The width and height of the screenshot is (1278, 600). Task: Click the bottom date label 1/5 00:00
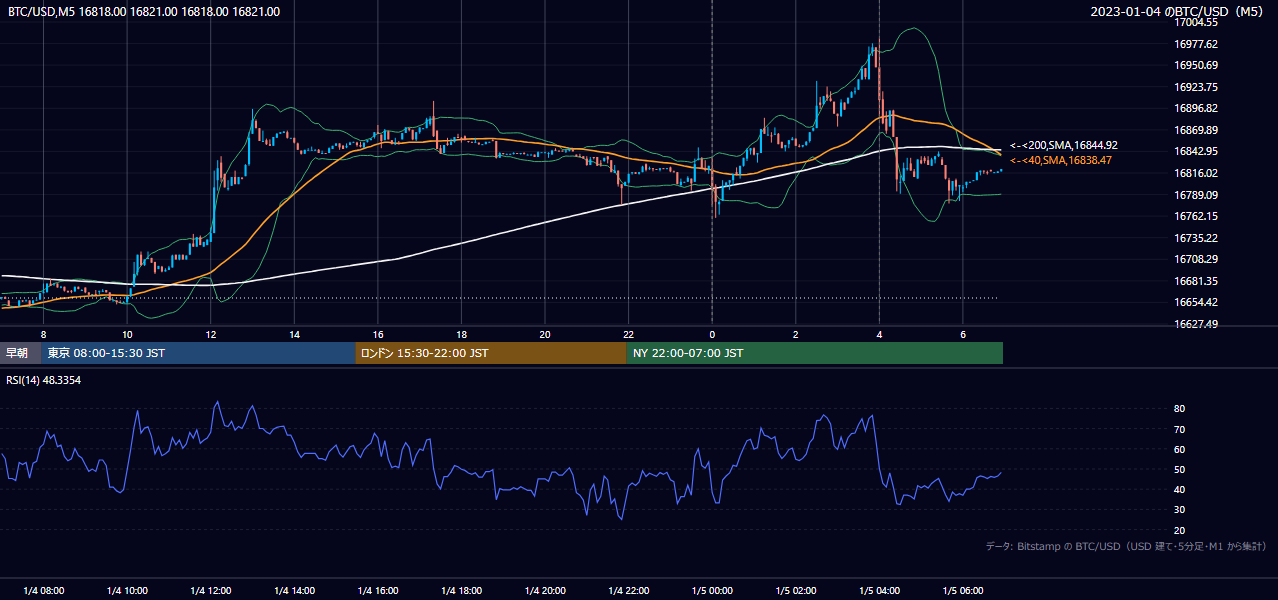(712, 591)
